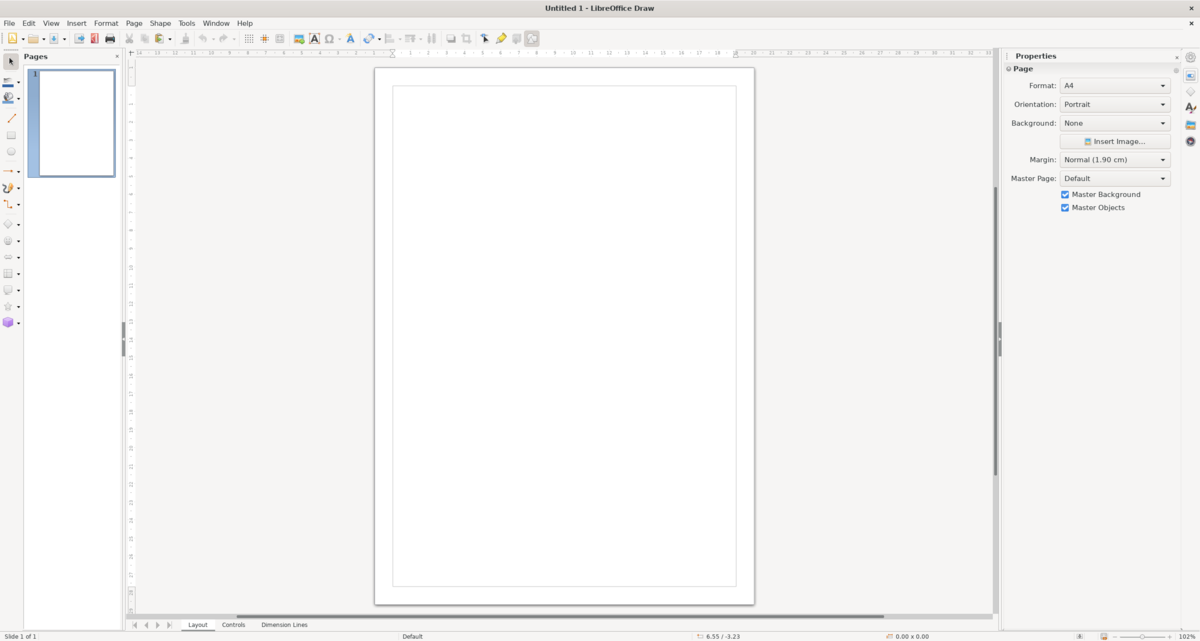Open the Background dropdown
Viewport: 1200px width, 641px height.
[1115, 123]
